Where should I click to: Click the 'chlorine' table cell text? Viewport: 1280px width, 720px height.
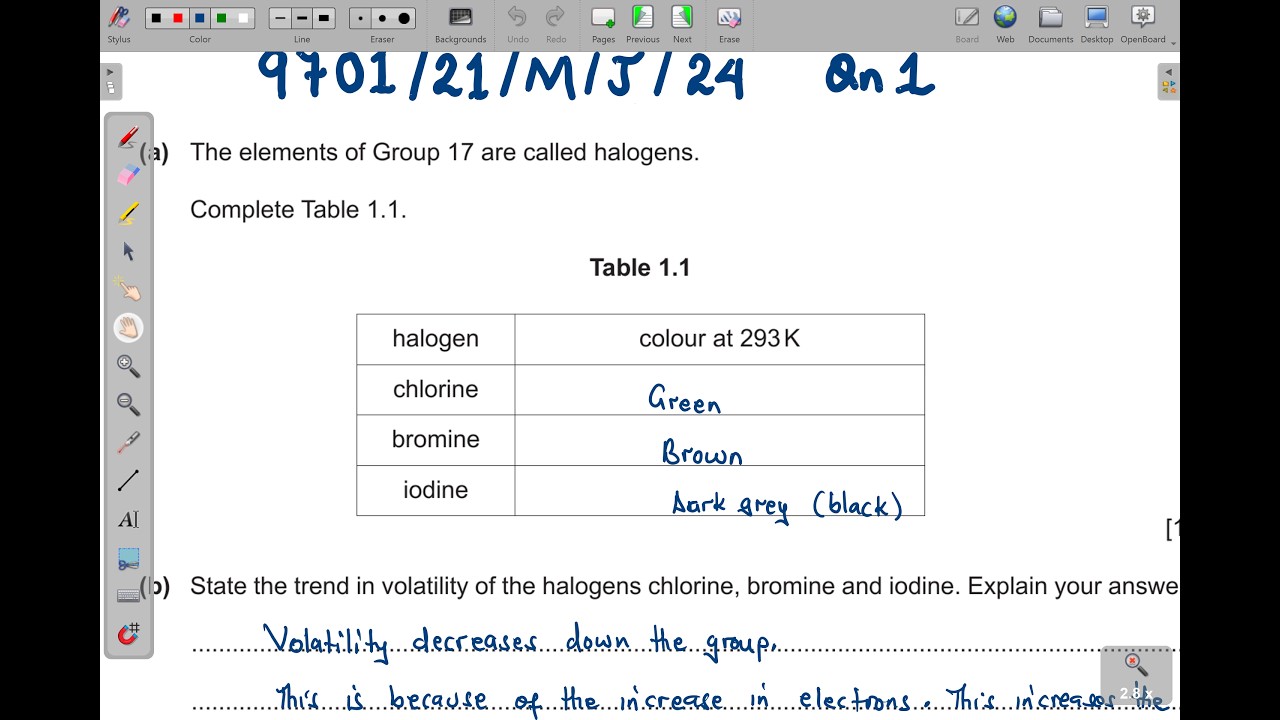[435, 389]
